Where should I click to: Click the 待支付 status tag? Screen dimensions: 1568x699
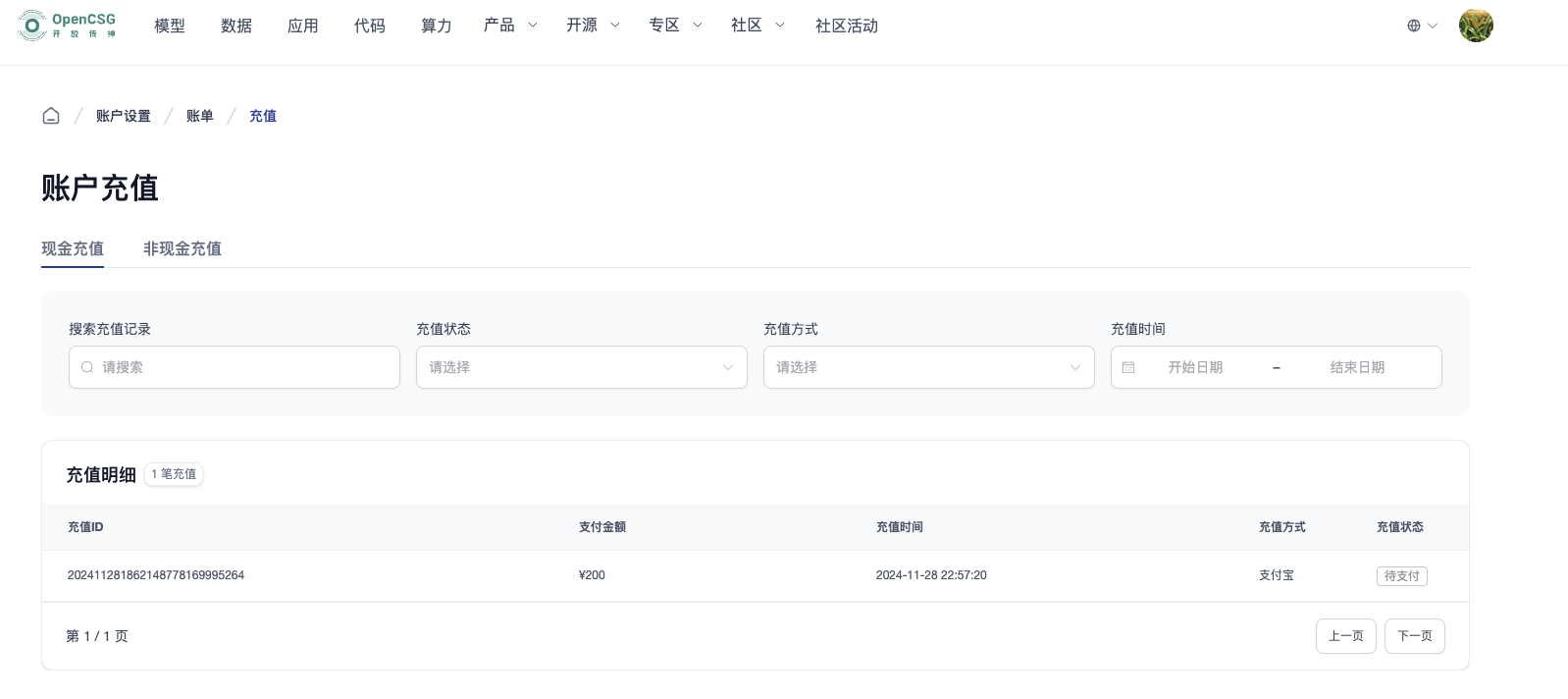click(x=1401, y=576)
